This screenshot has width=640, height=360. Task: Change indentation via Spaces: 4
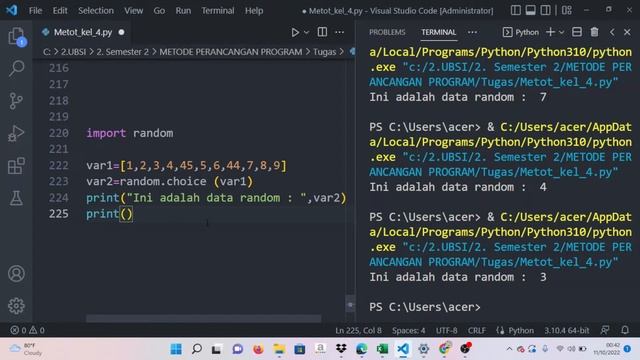(409, 330)
